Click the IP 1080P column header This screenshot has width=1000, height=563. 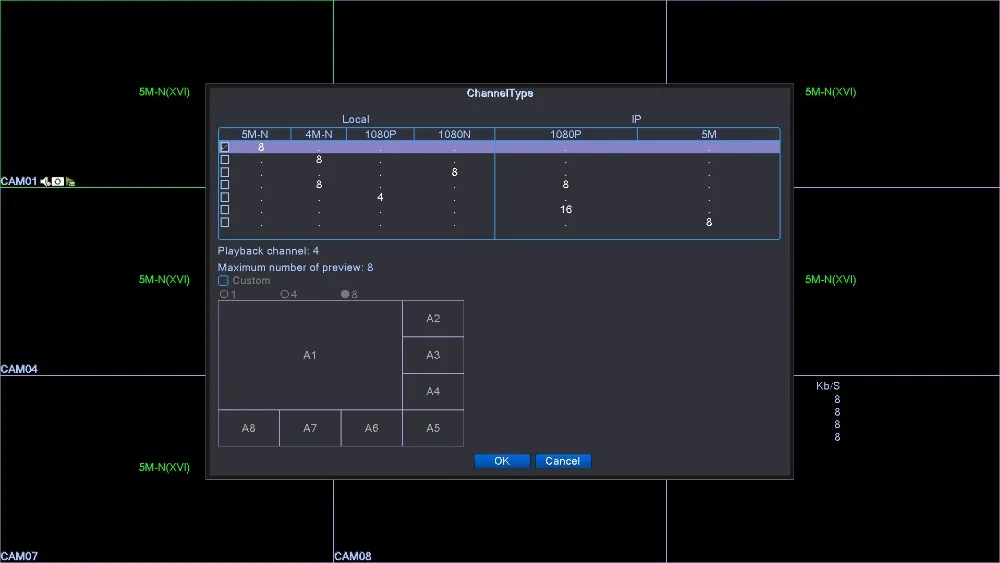(x=566, y=134)
